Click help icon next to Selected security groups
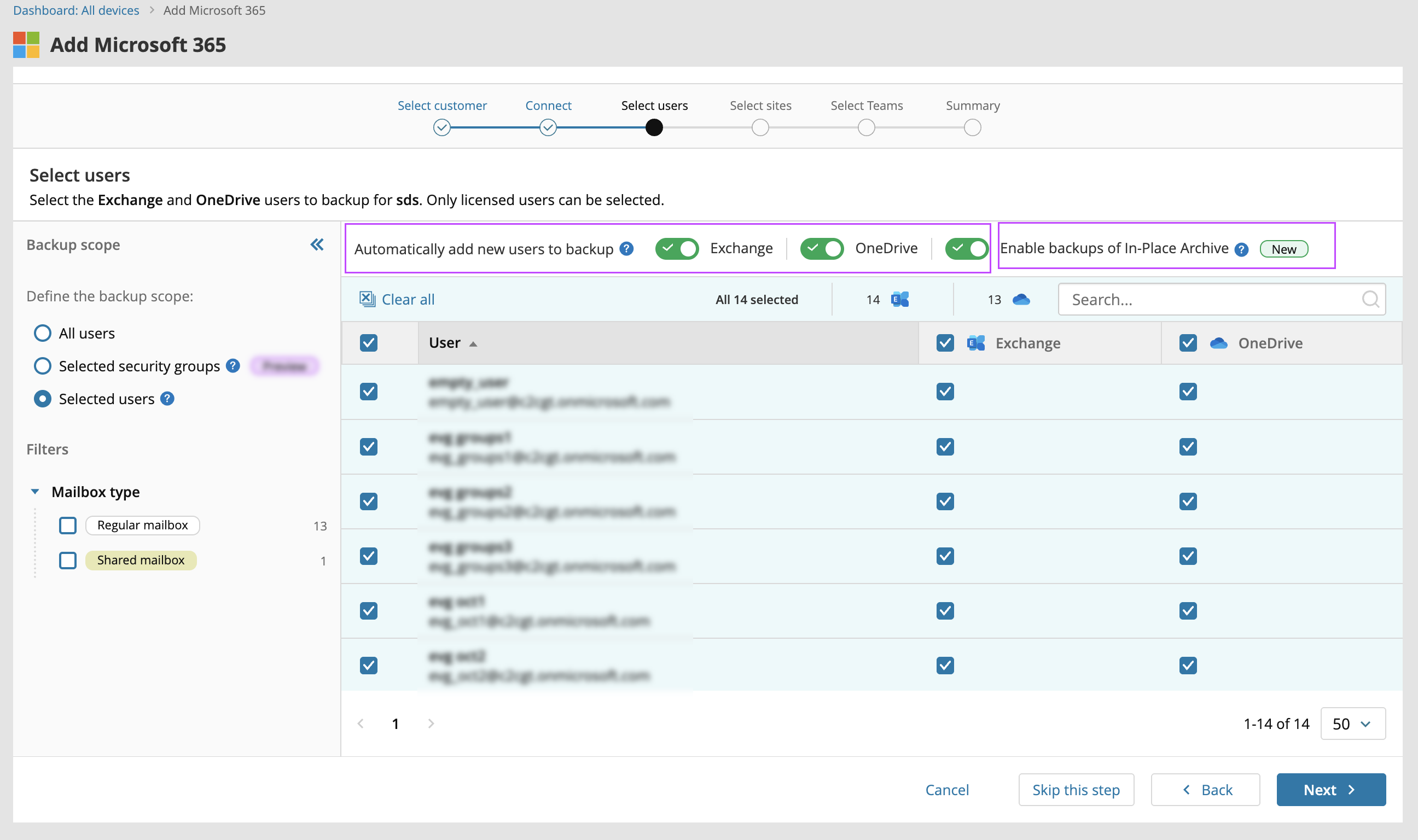Image resolution: width=1418 pixels, height=840 pixels. [x=233, y=366]
